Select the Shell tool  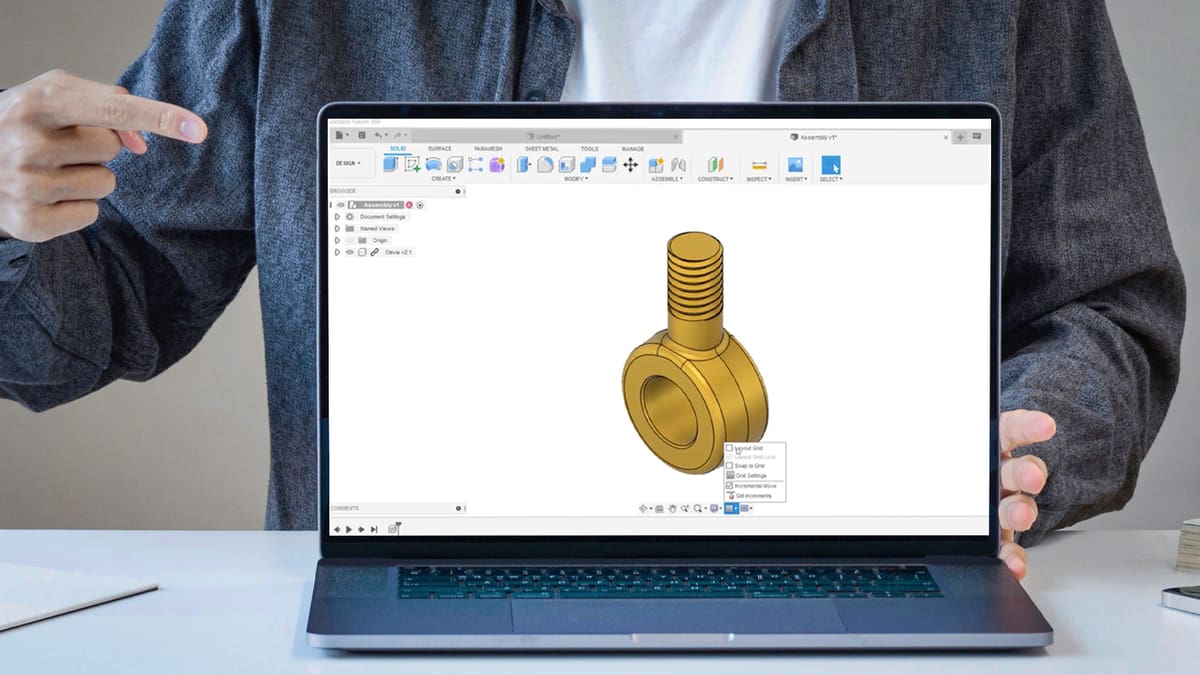point(567,164)
